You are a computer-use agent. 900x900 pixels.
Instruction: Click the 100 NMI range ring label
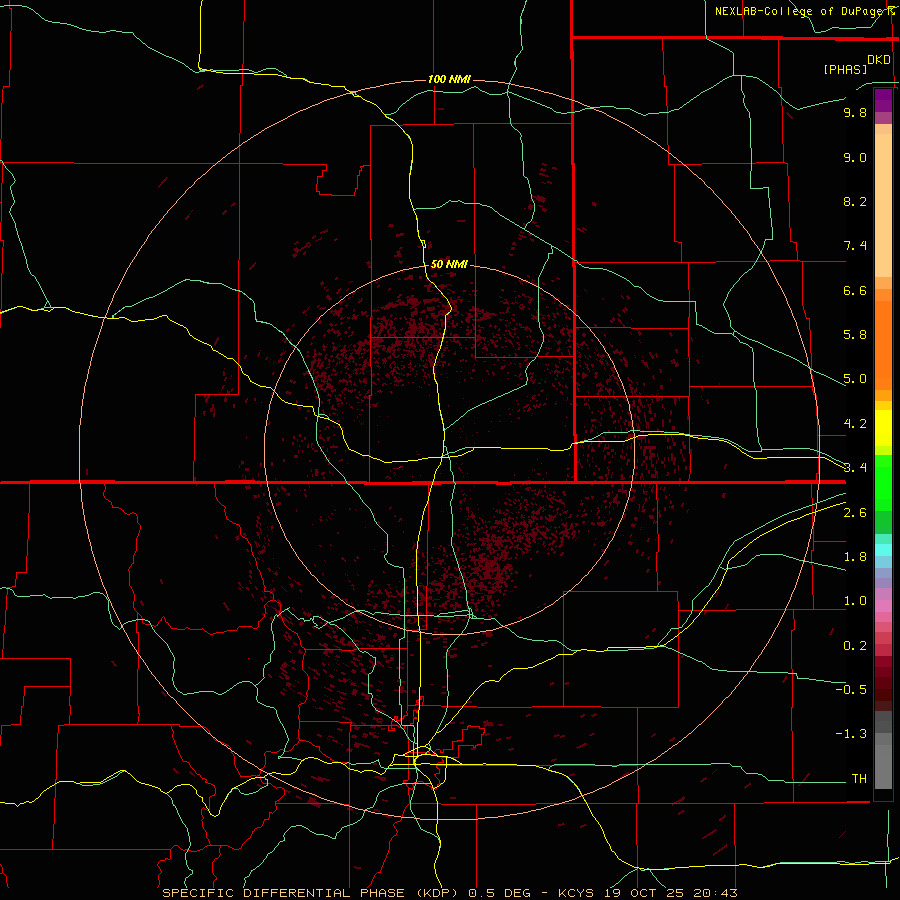449,79
